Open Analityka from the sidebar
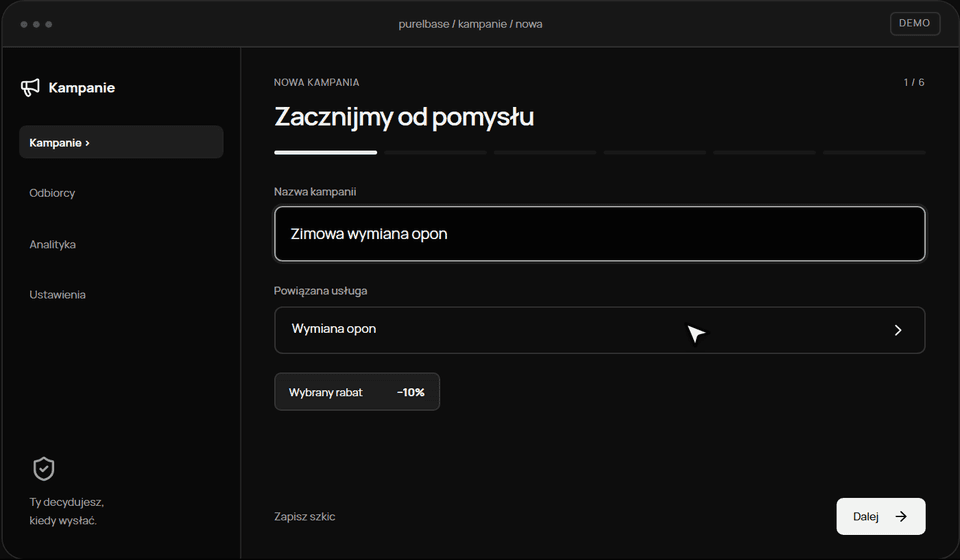The height and width of the screenshot is (560, 960). click(x=53, y=244)
